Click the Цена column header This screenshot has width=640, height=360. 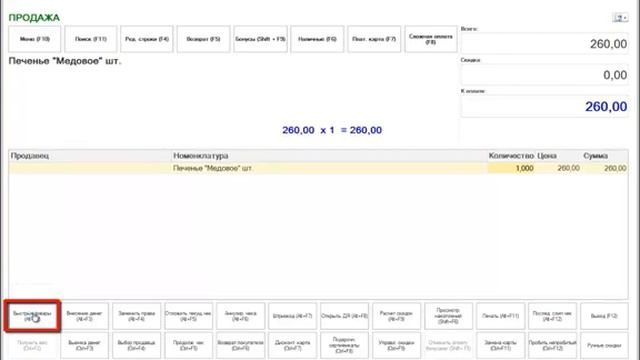(x=558, y=156)
